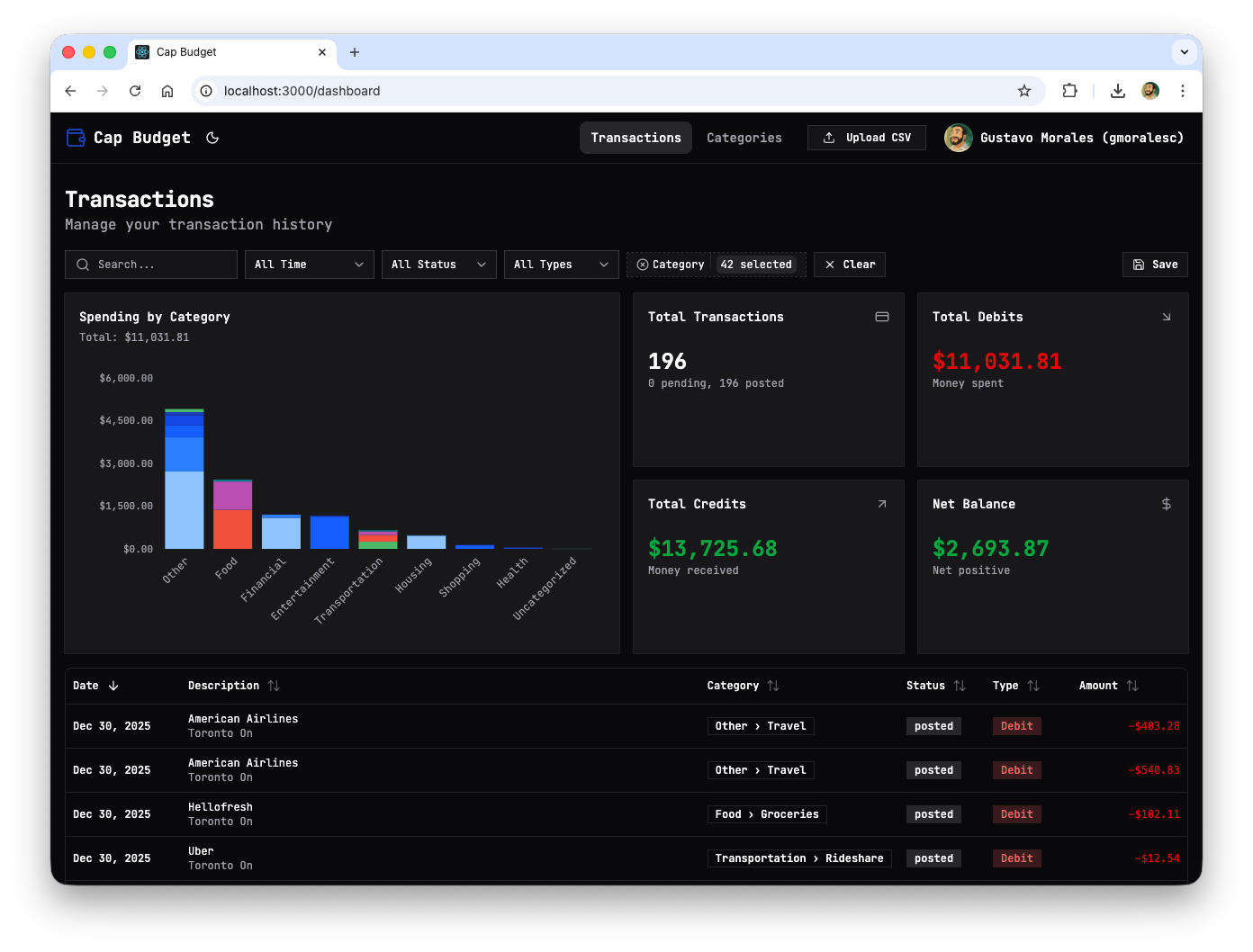The image size is (1253, 952).
Task: Click the Net Balance dollar icon
Action: [x=1166, y=504]
